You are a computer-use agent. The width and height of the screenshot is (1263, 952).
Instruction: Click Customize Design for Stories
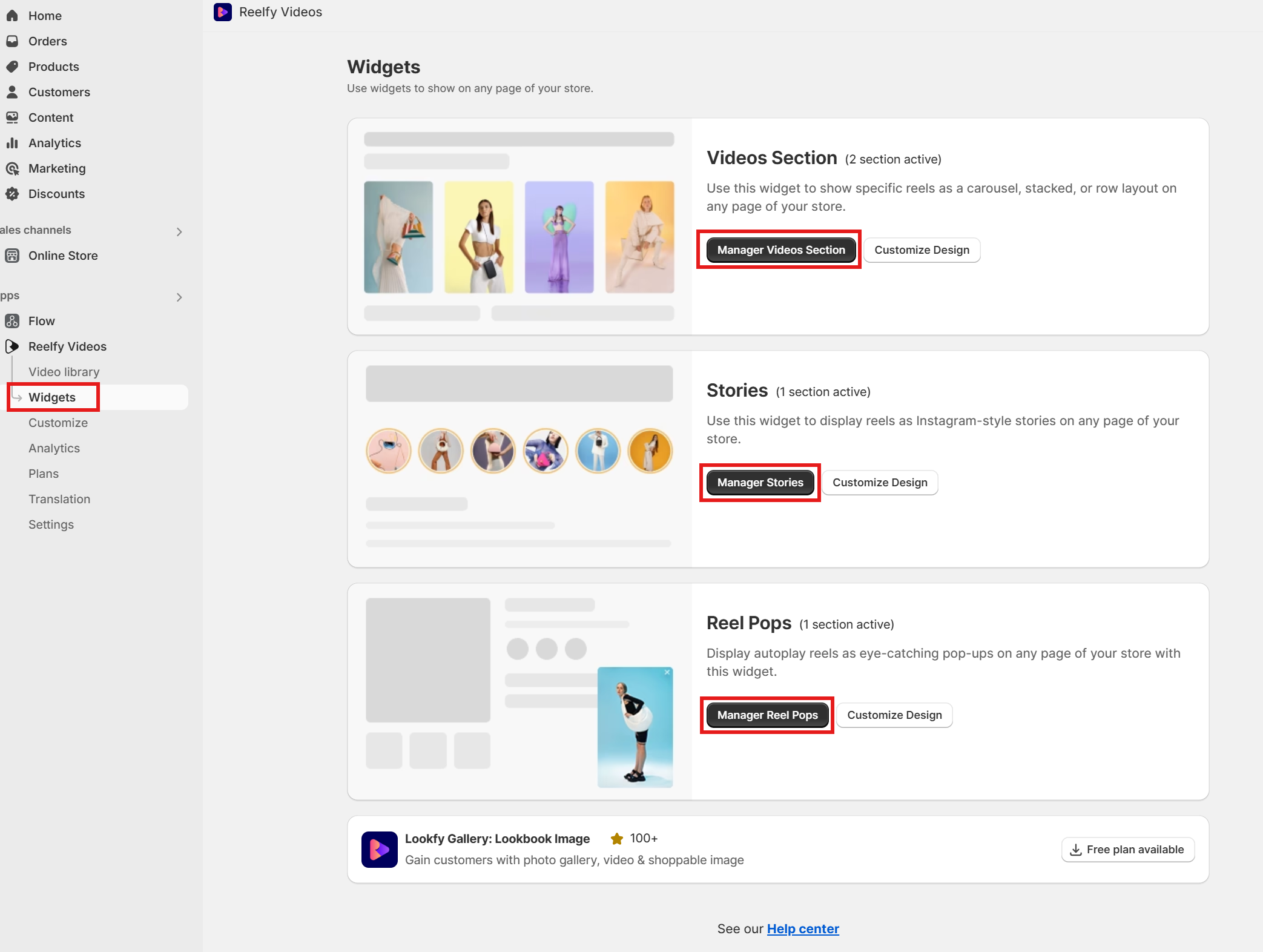(880, 483)
